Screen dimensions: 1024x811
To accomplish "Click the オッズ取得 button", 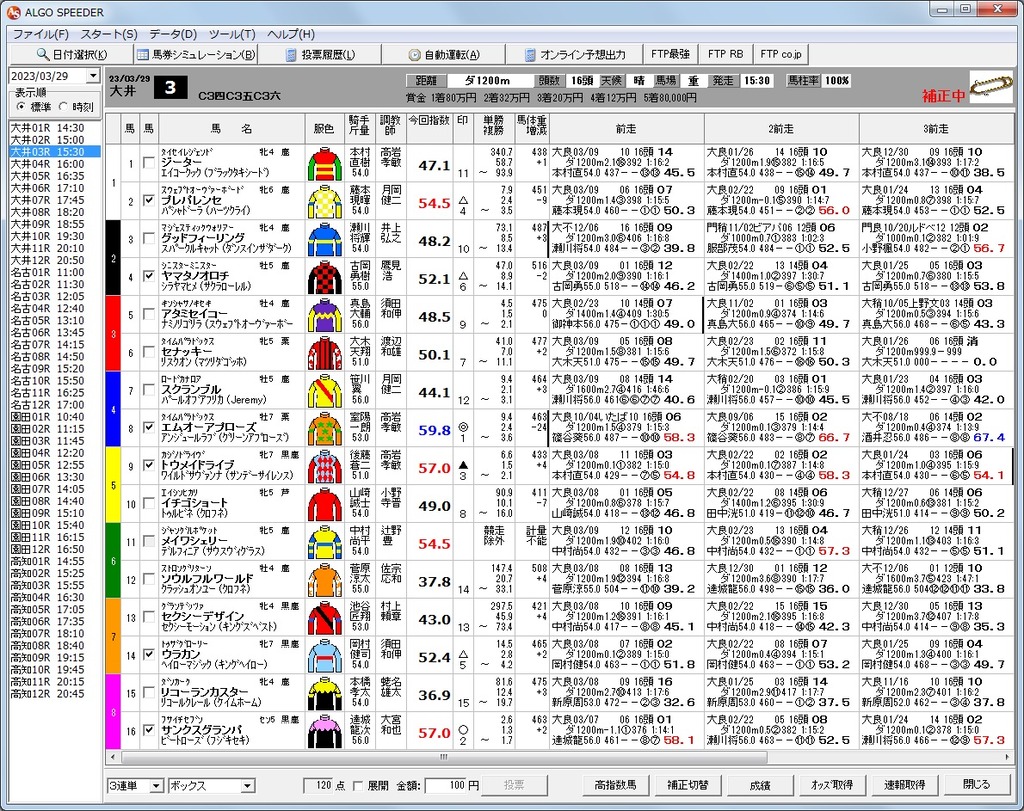I will click(831, 785).
